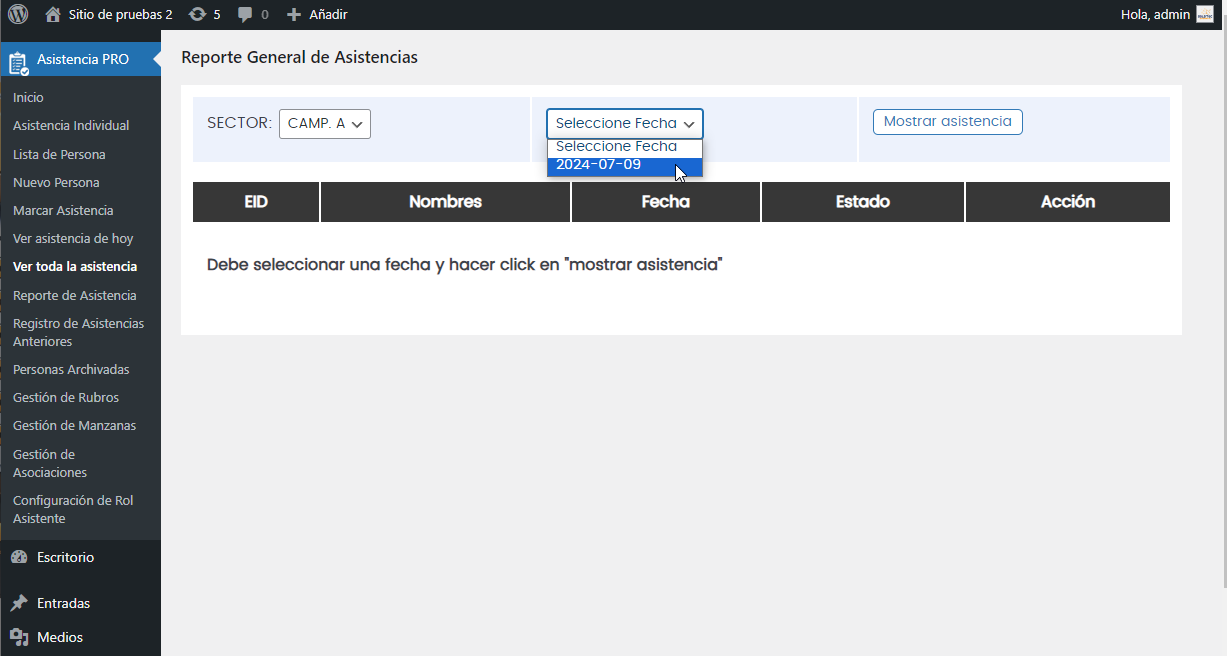The width and height of the screenshot is (1227, 656).
Task: Open the comments bubble icon
Action: pos(245,15)
